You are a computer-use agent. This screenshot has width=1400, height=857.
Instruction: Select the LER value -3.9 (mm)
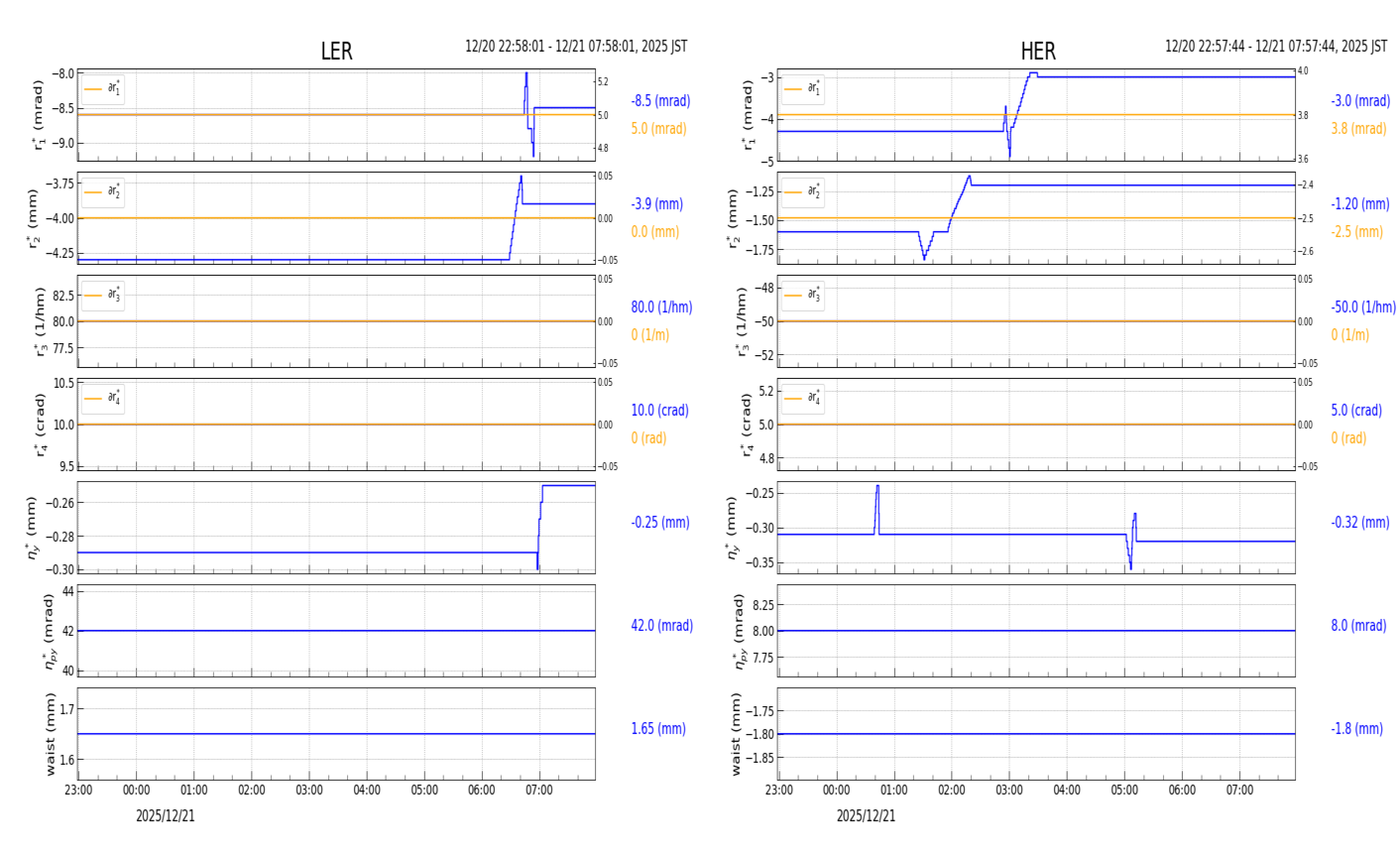point(656,204)
